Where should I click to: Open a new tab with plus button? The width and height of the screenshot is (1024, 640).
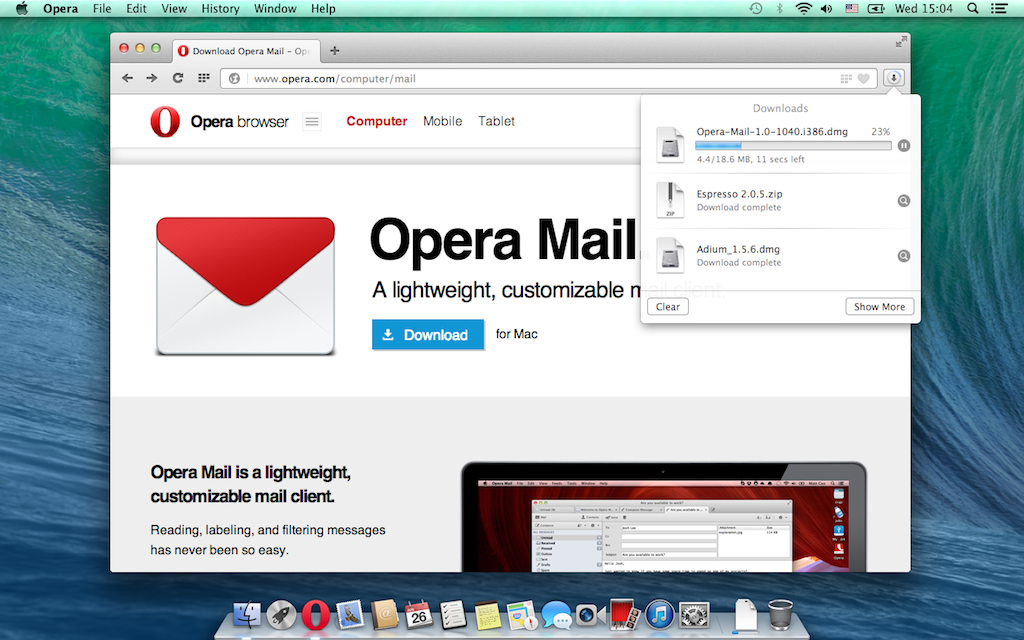tap(335, 51)
